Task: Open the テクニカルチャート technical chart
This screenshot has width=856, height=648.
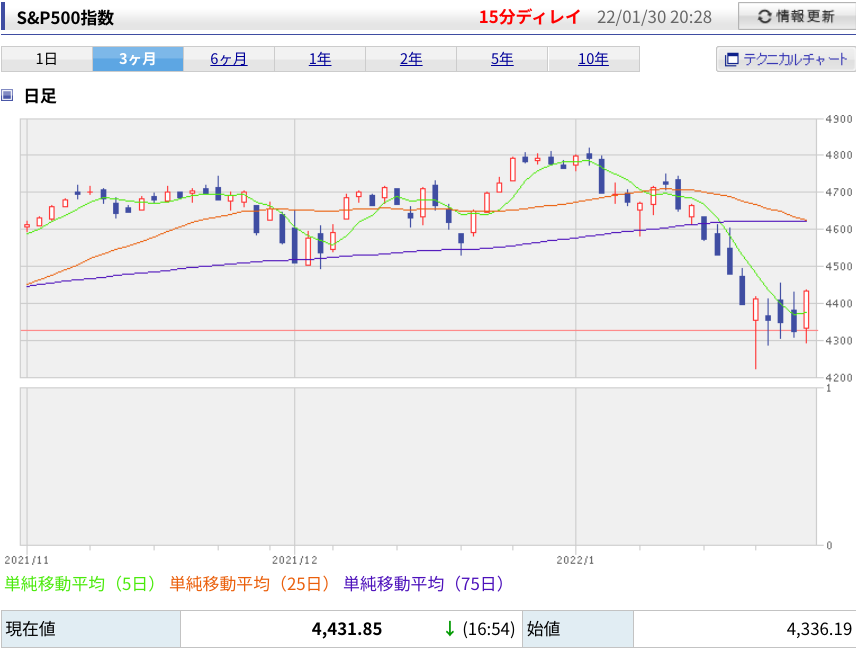Action: coord(785,59)
